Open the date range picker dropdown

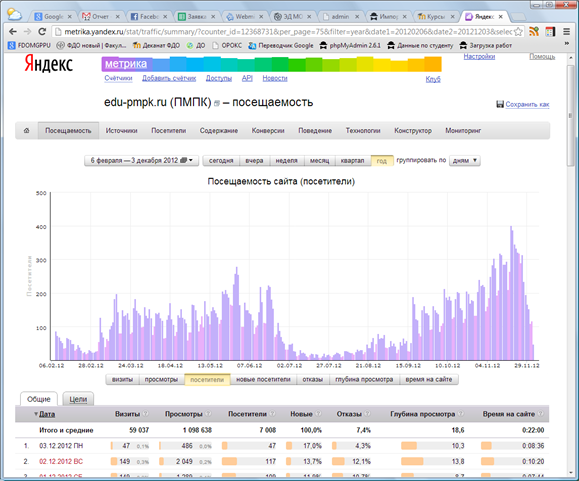point(141,161)
